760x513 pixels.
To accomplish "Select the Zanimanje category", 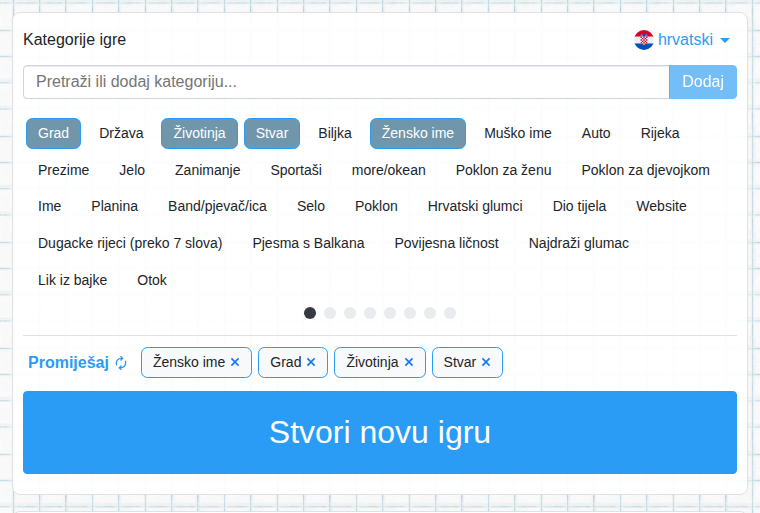I will click(207, 170).
